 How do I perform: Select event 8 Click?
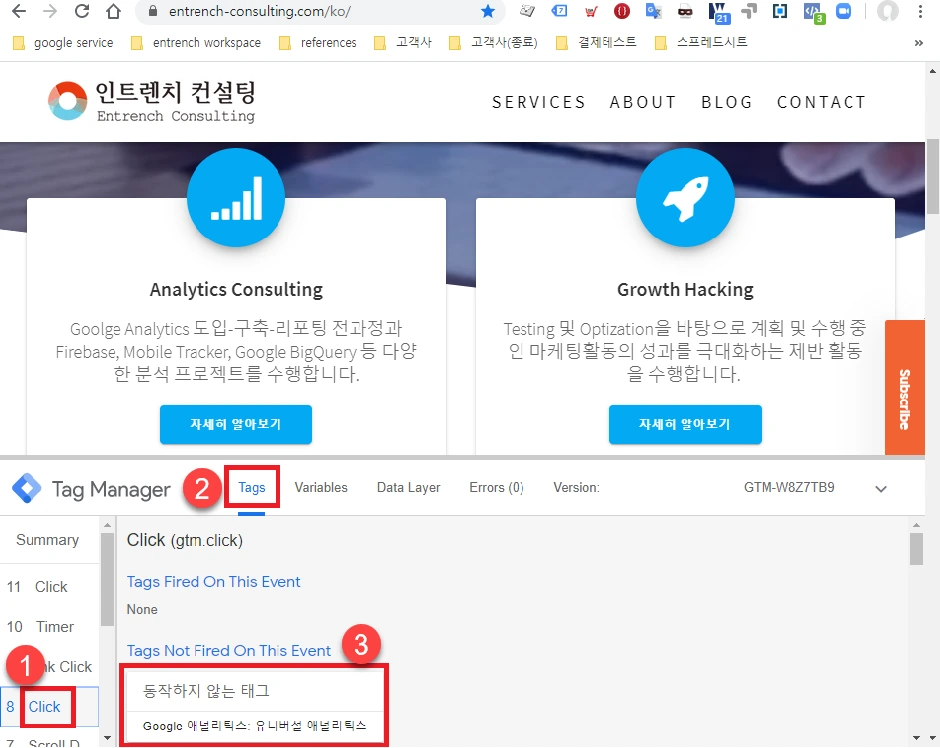coord(49,707)
